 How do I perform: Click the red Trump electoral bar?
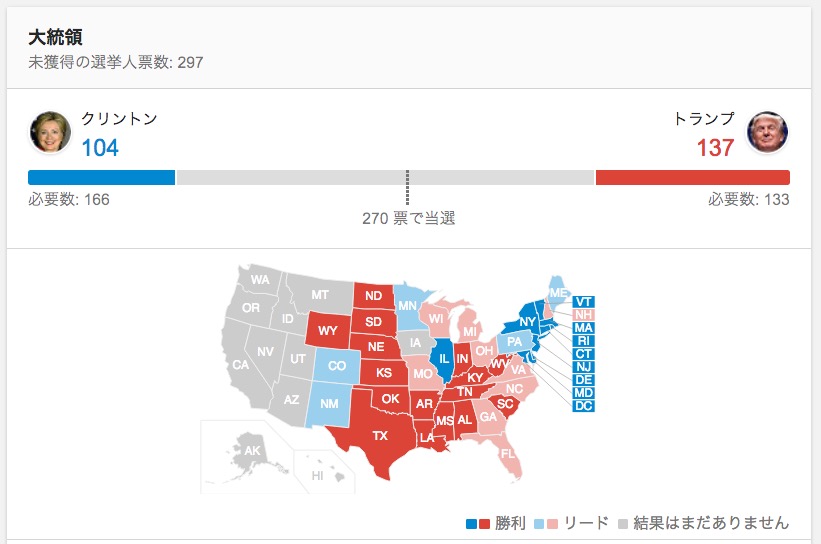pos(692,178)
